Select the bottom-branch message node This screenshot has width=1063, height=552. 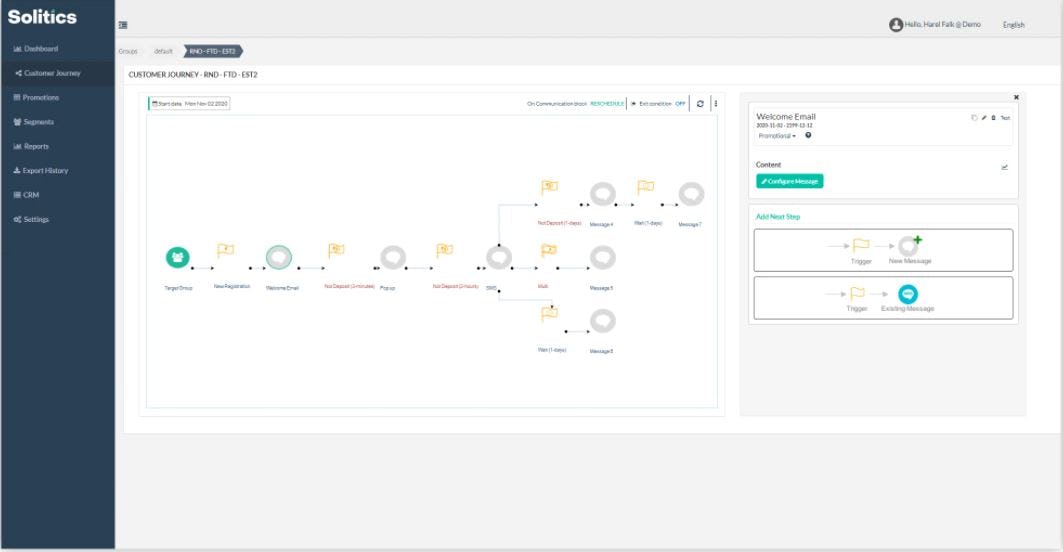click(x=603, y=321)
